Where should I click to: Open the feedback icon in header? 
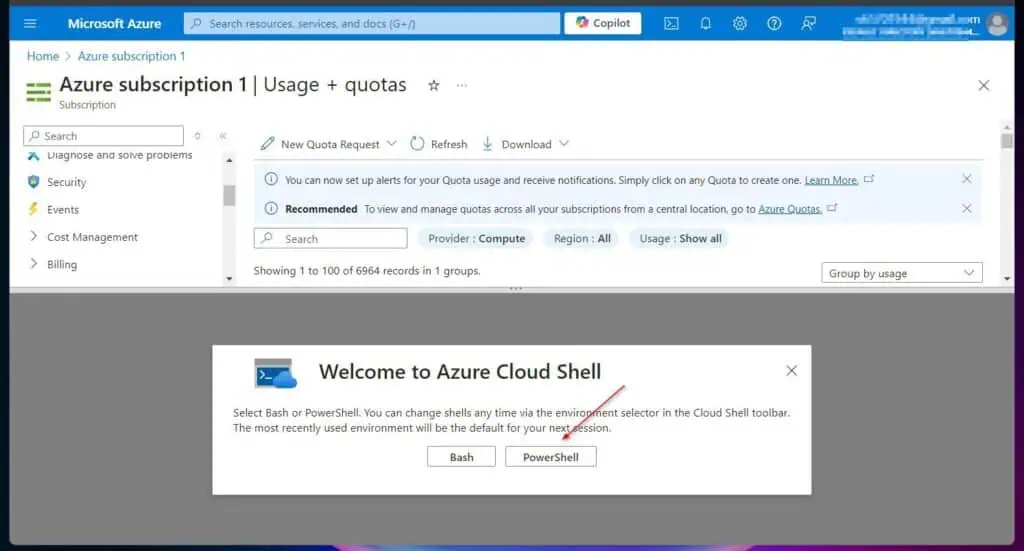[x=808, y=24]
